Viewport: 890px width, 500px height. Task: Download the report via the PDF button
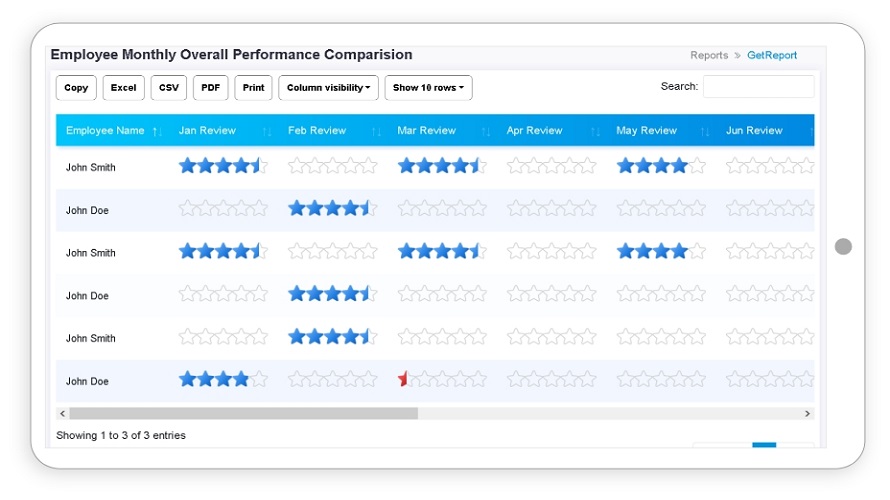pos(211,88)
